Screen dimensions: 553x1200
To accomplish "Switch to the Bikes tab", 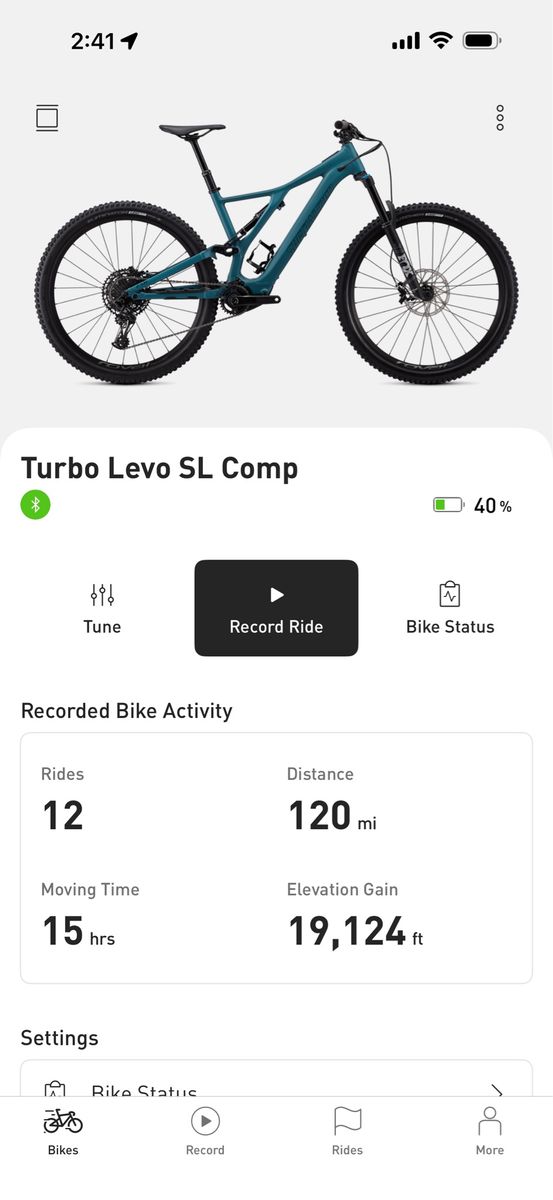I will pos(63,1132).
